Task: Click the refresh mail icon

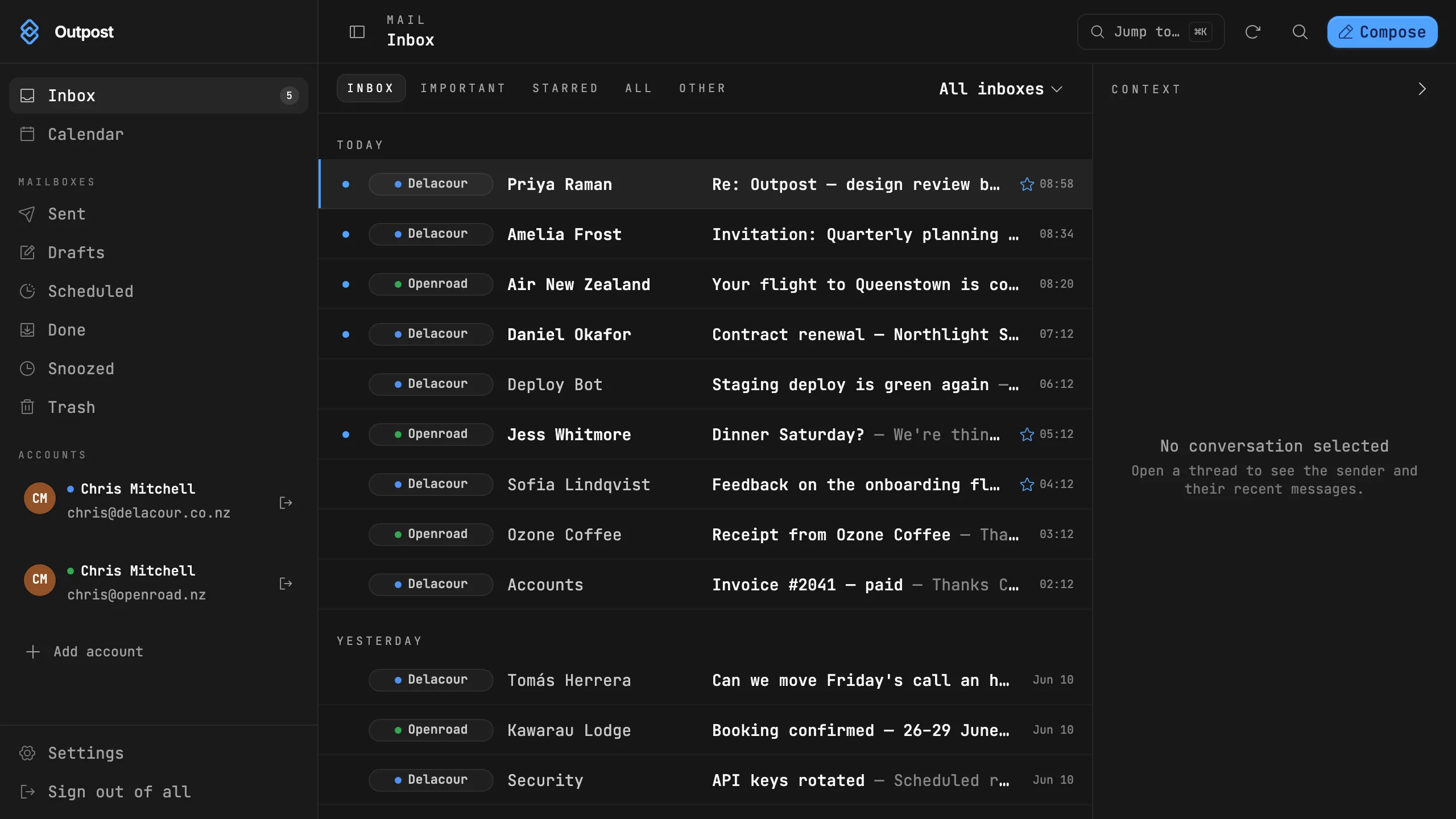Action: click(x=1252, y=32)
